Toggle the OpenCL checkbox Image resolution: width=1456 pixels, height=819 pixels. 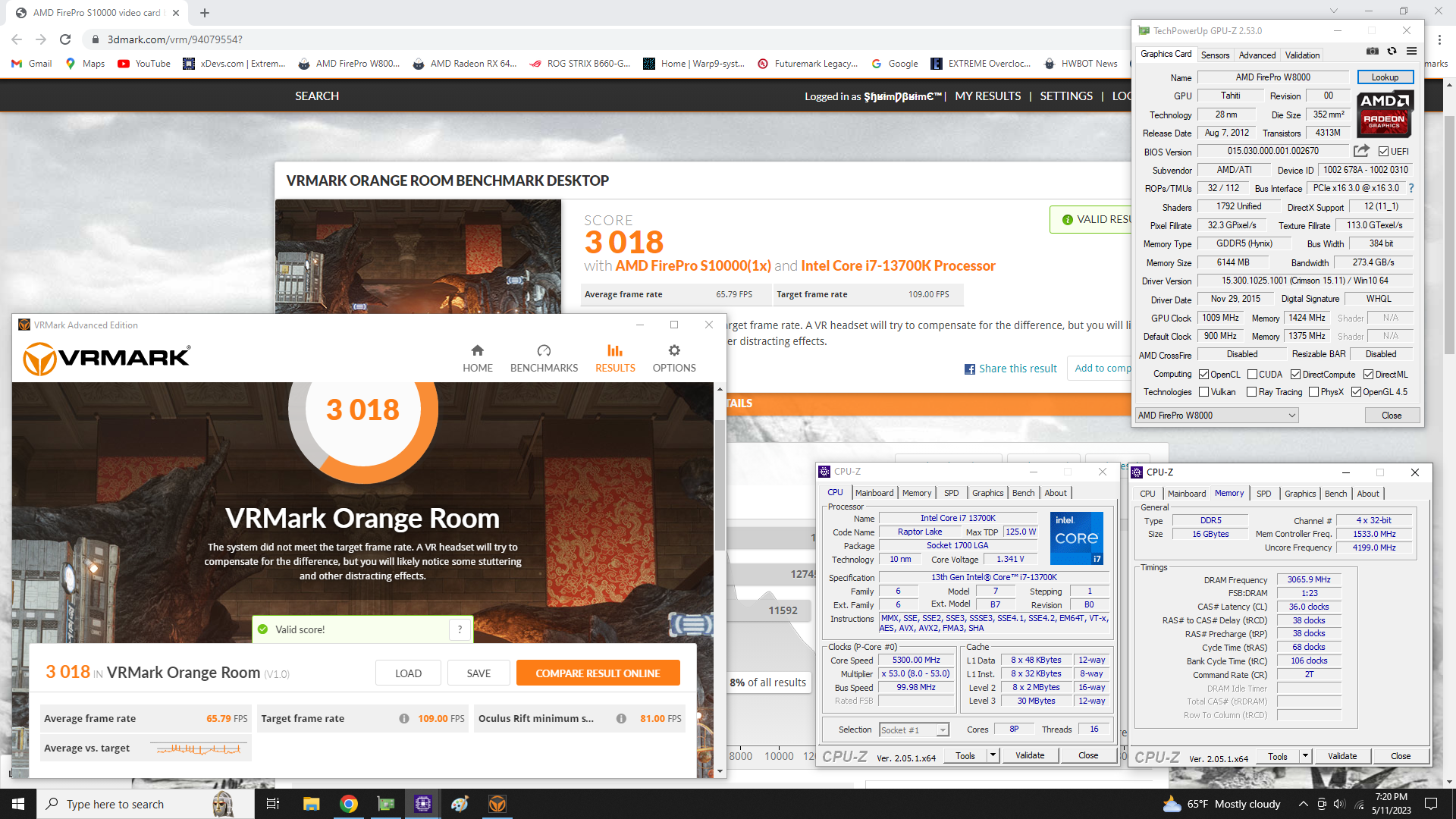click(x=1203, y=375)
